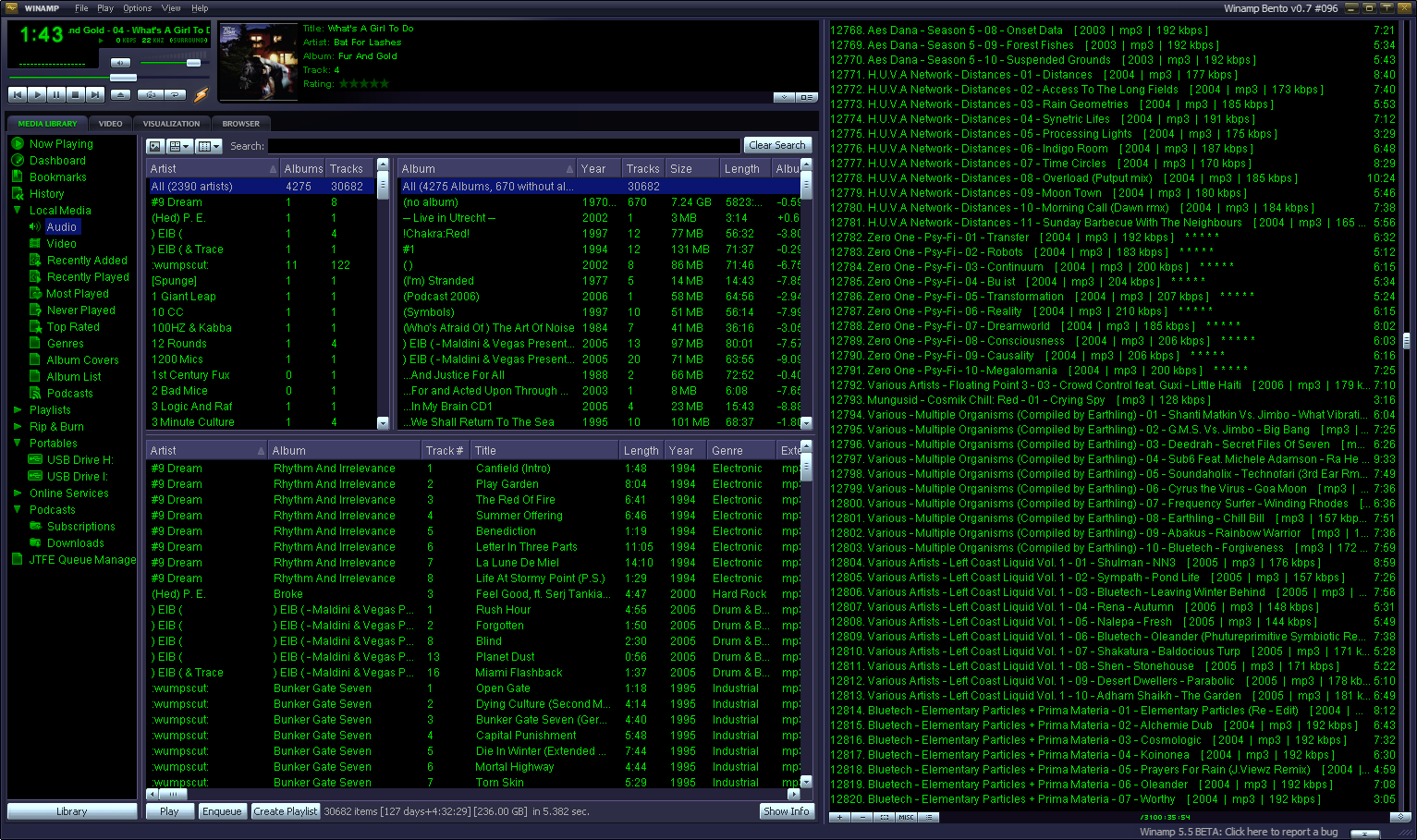Mute audio with the speaker button
Viewport: 1417px width, 840px height.
point(121,63)
